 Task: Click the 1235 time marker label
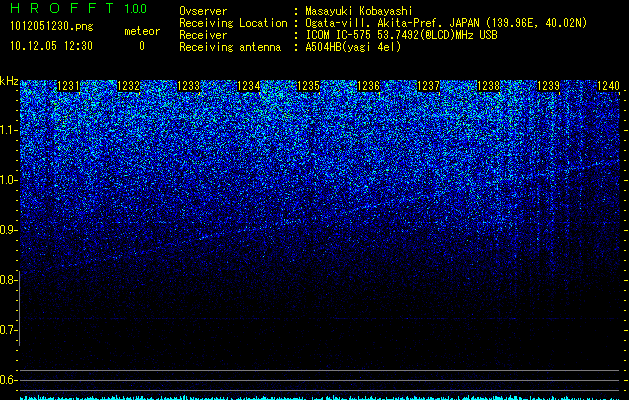[308, 86]
